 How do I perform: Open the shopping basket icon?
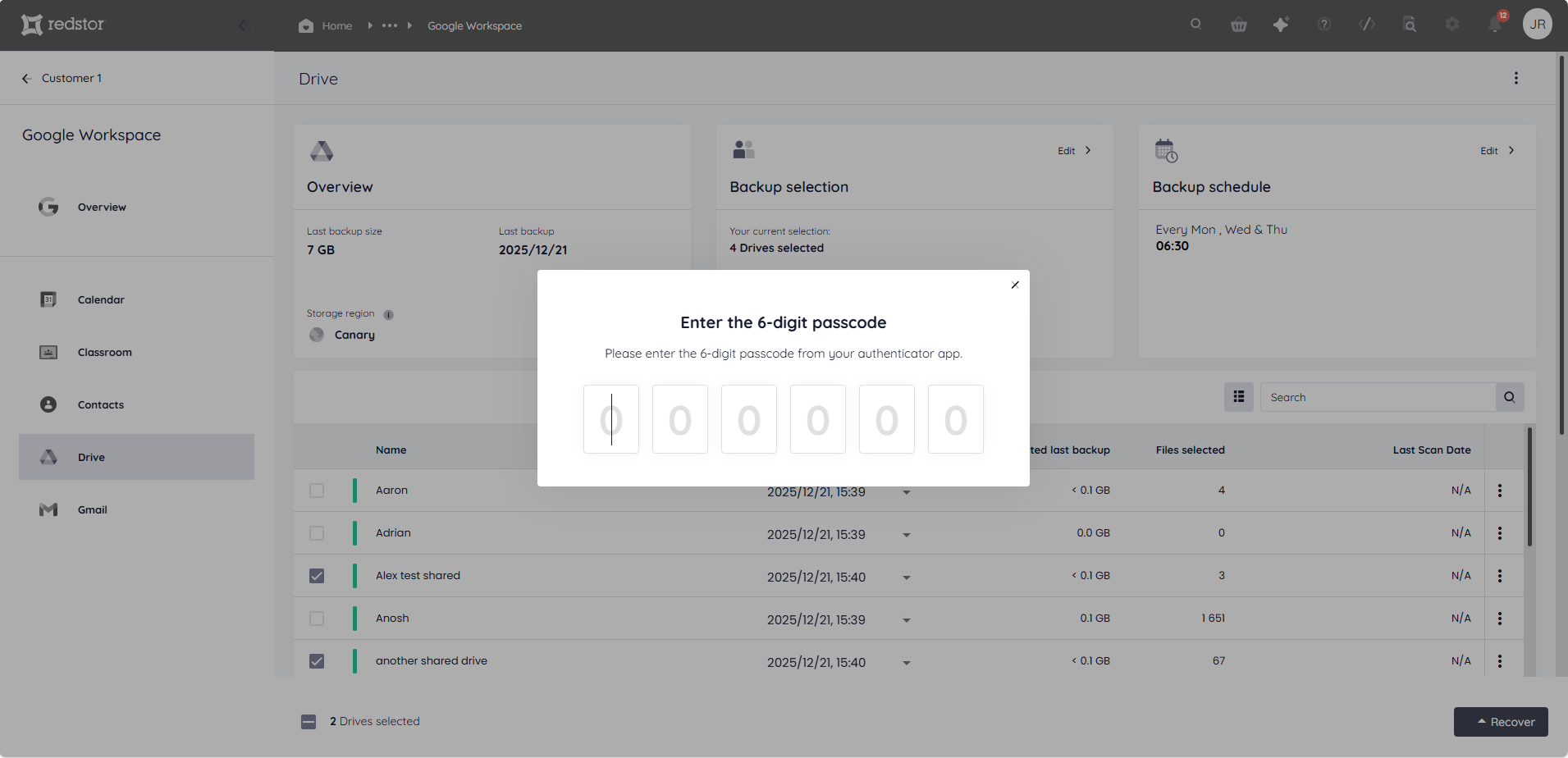coord(1239,25)
